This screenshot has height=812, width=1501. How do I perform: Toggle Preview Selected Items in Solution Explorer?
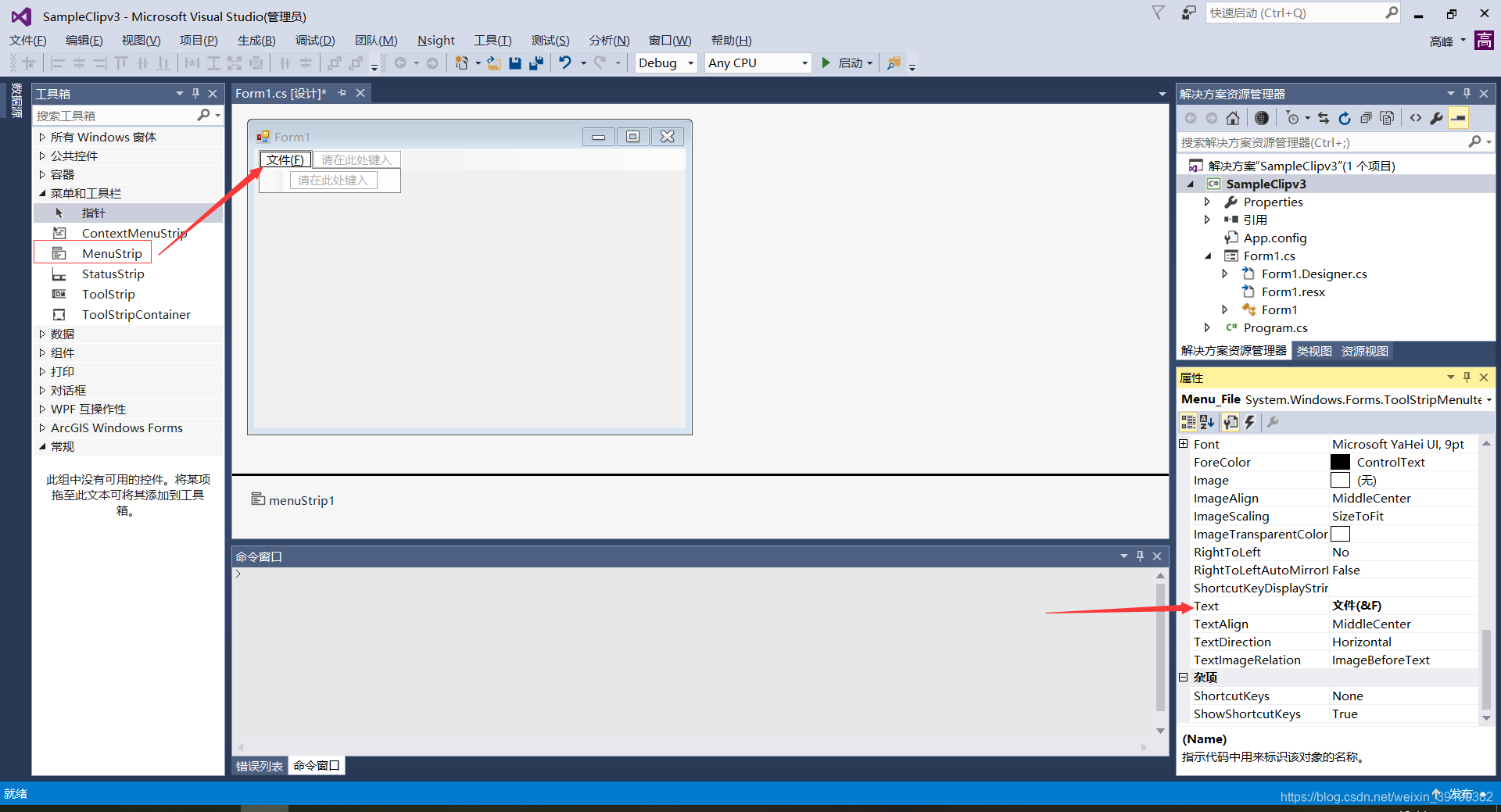point(1459,118)
